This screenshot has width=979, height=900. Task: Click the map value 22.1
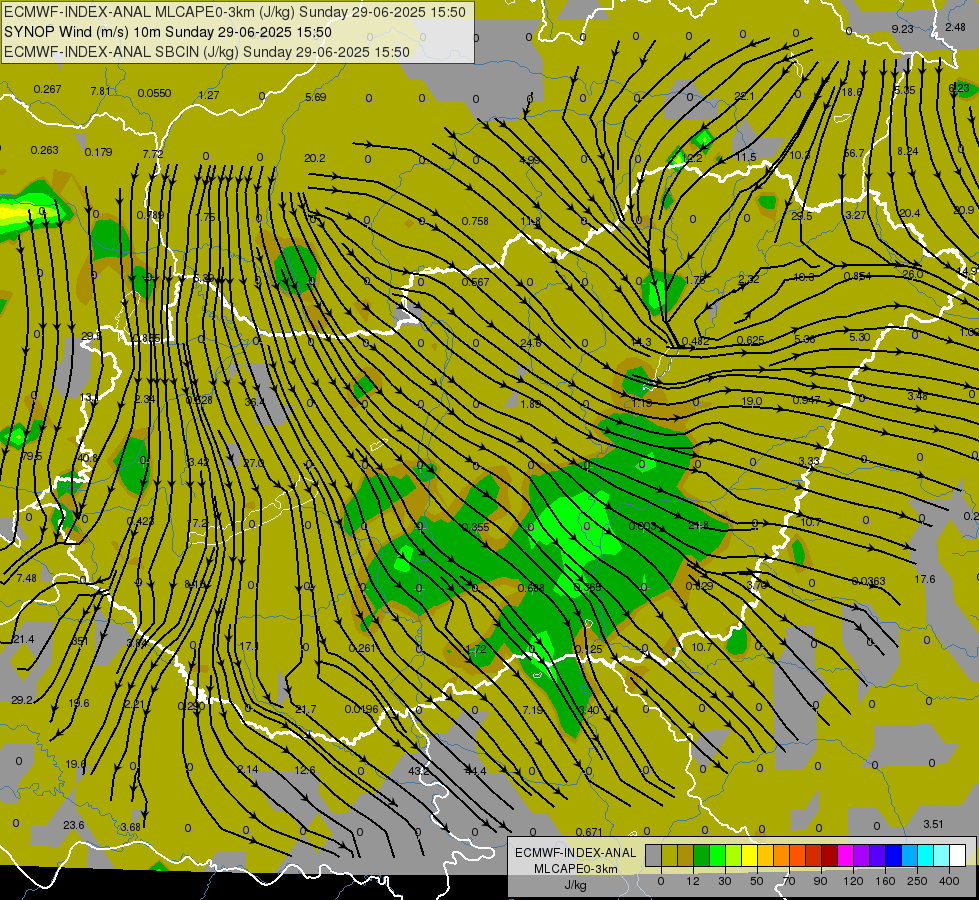coord(744,96)
